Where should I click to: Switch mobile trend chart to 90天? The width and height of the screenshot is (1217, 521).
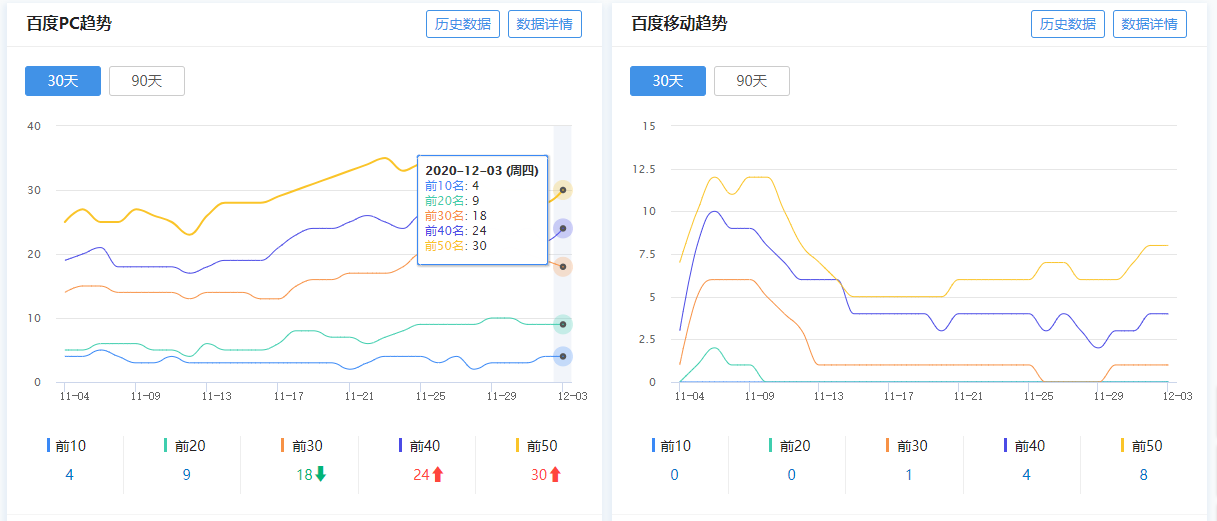[x=752, y=81]
